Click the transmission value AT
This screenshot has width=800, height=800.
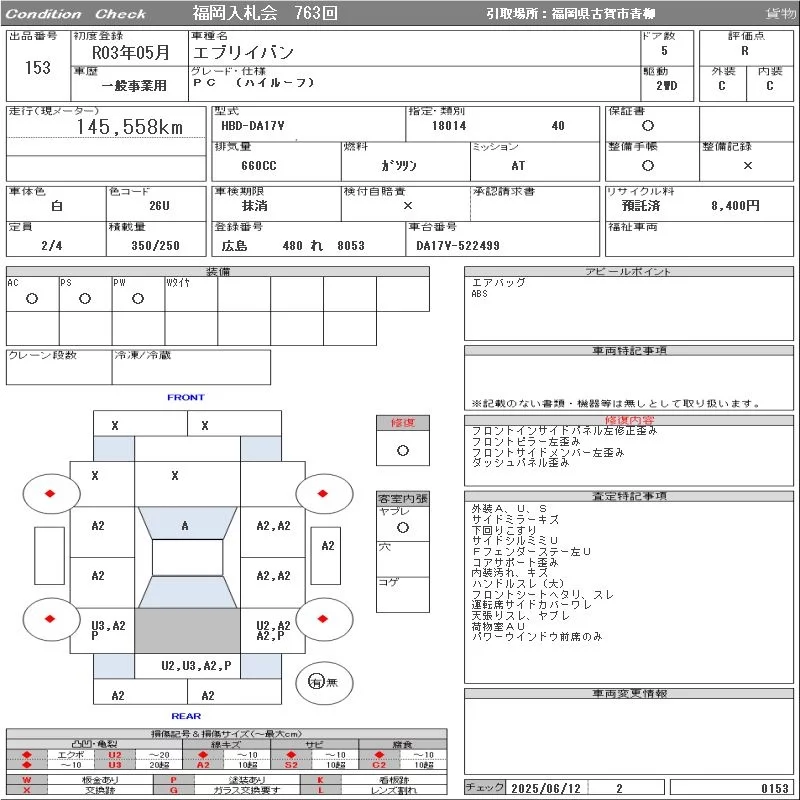(518, 165)
